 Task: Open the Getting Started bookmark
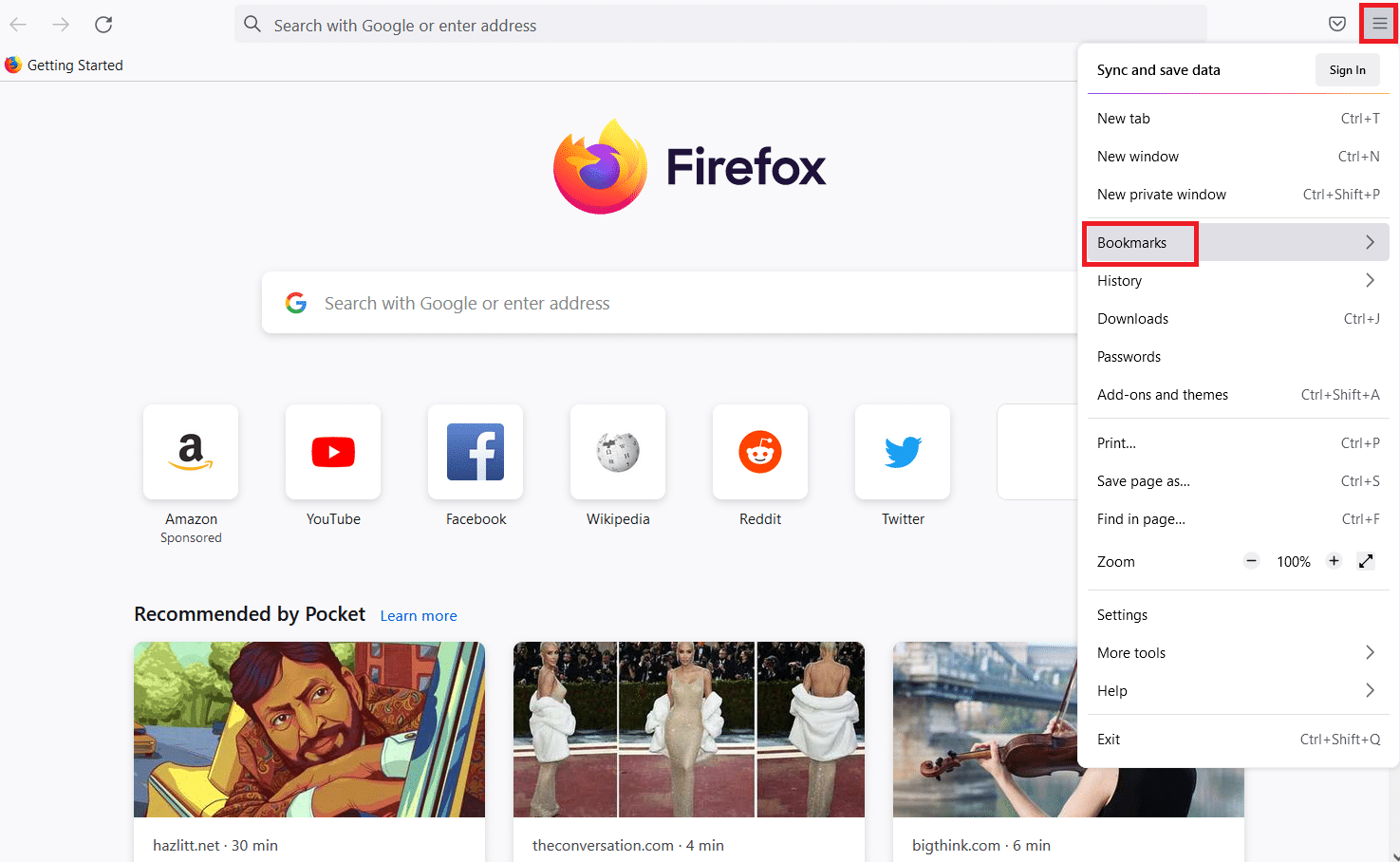65,65
